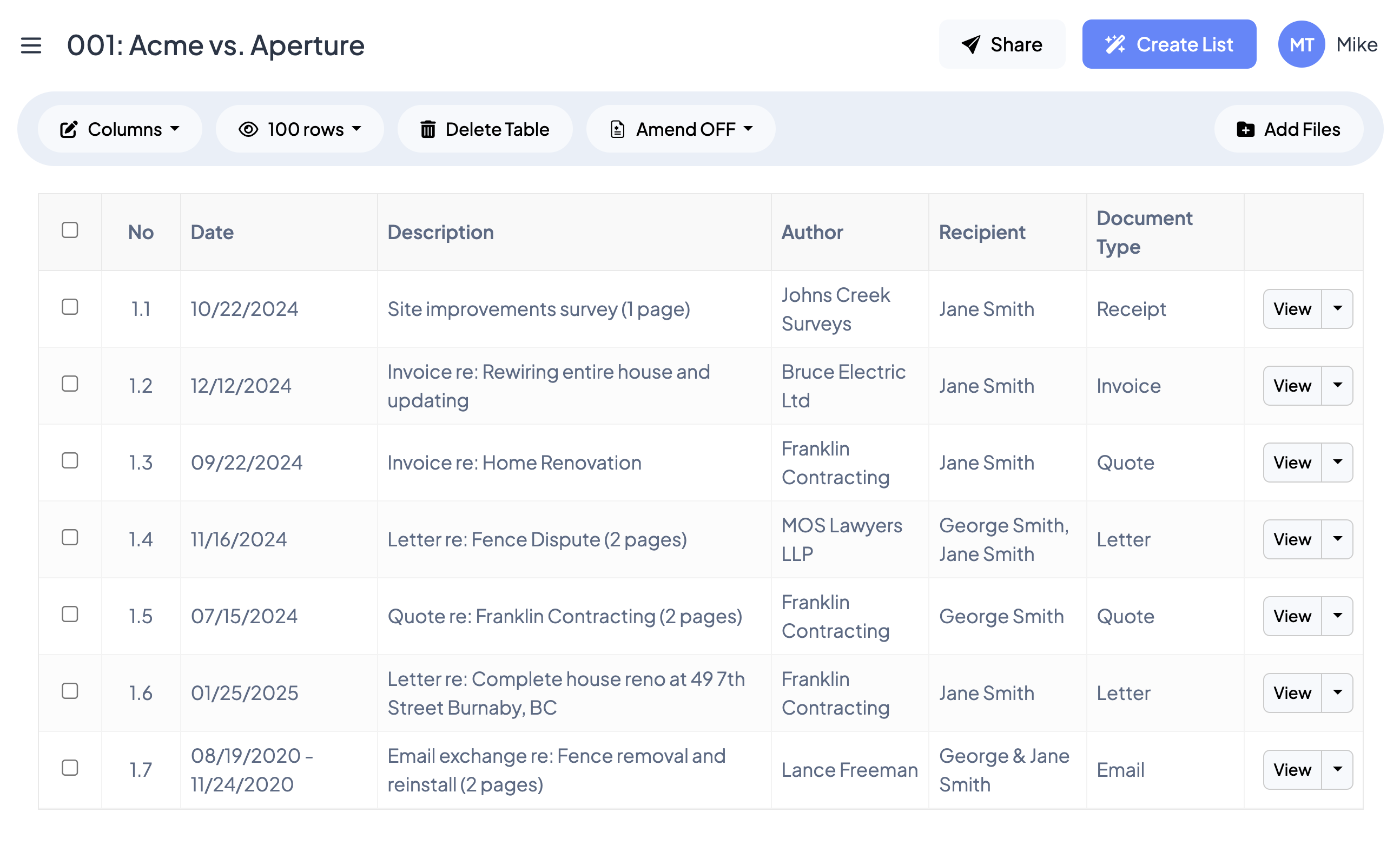
Task: Click the pencil edit Columns icon
Action: [x=69, y=129]
